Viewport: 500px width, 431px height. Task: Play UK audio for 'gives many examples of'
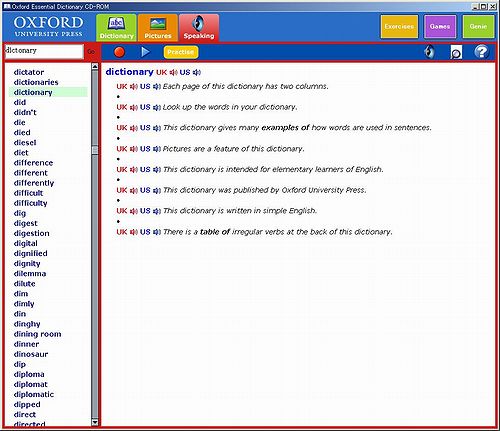coord(134,128)
